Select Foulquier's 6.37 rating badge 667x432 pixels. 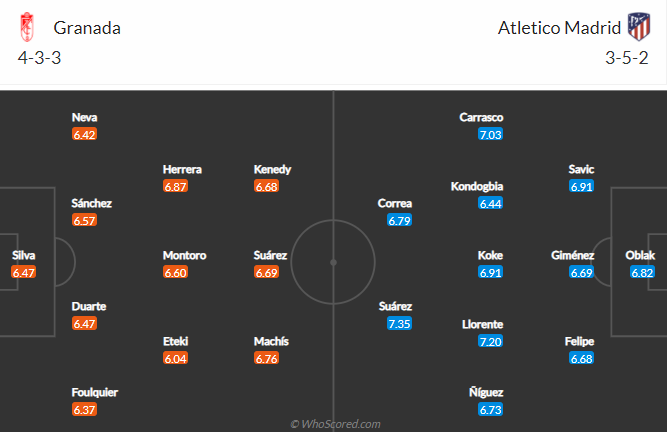click(x=84, y=410)
